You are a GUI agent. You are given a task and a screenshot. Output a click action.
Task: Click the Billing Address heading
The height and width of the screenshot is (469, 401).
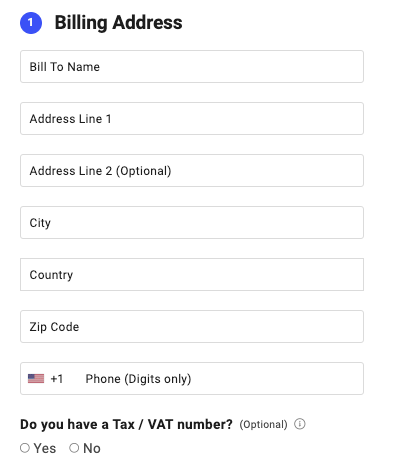[x=118, y=23]
